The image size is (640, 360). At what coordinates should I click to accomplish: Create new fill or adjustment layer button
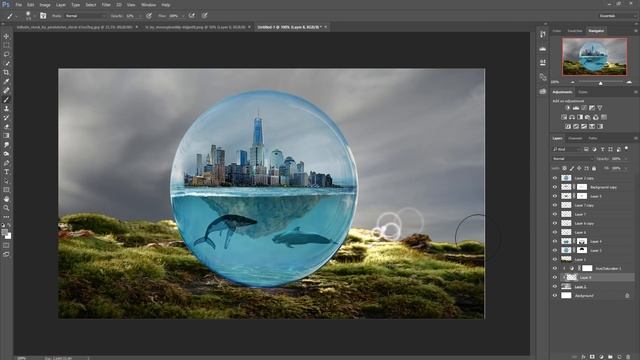click(601, 357)
